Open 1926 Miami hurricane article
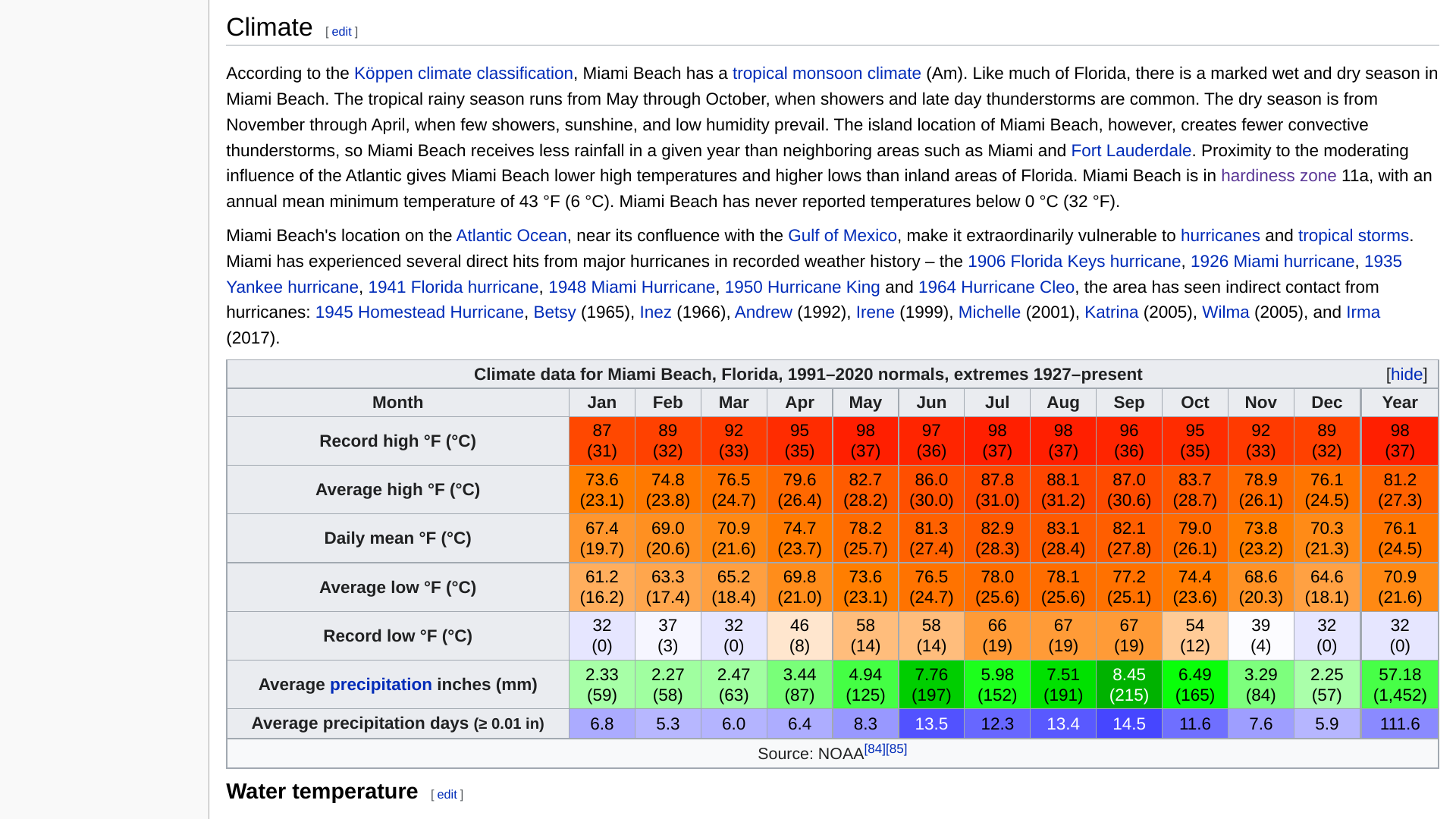 pos(1272,262)
